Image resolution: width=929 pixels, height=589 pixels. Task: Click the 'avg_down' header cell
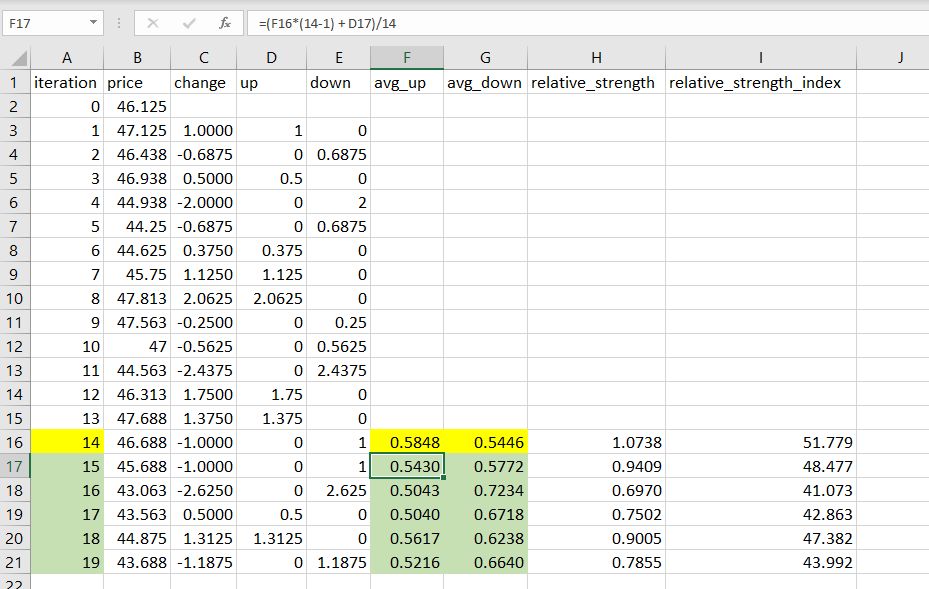(x=485, y=82)
